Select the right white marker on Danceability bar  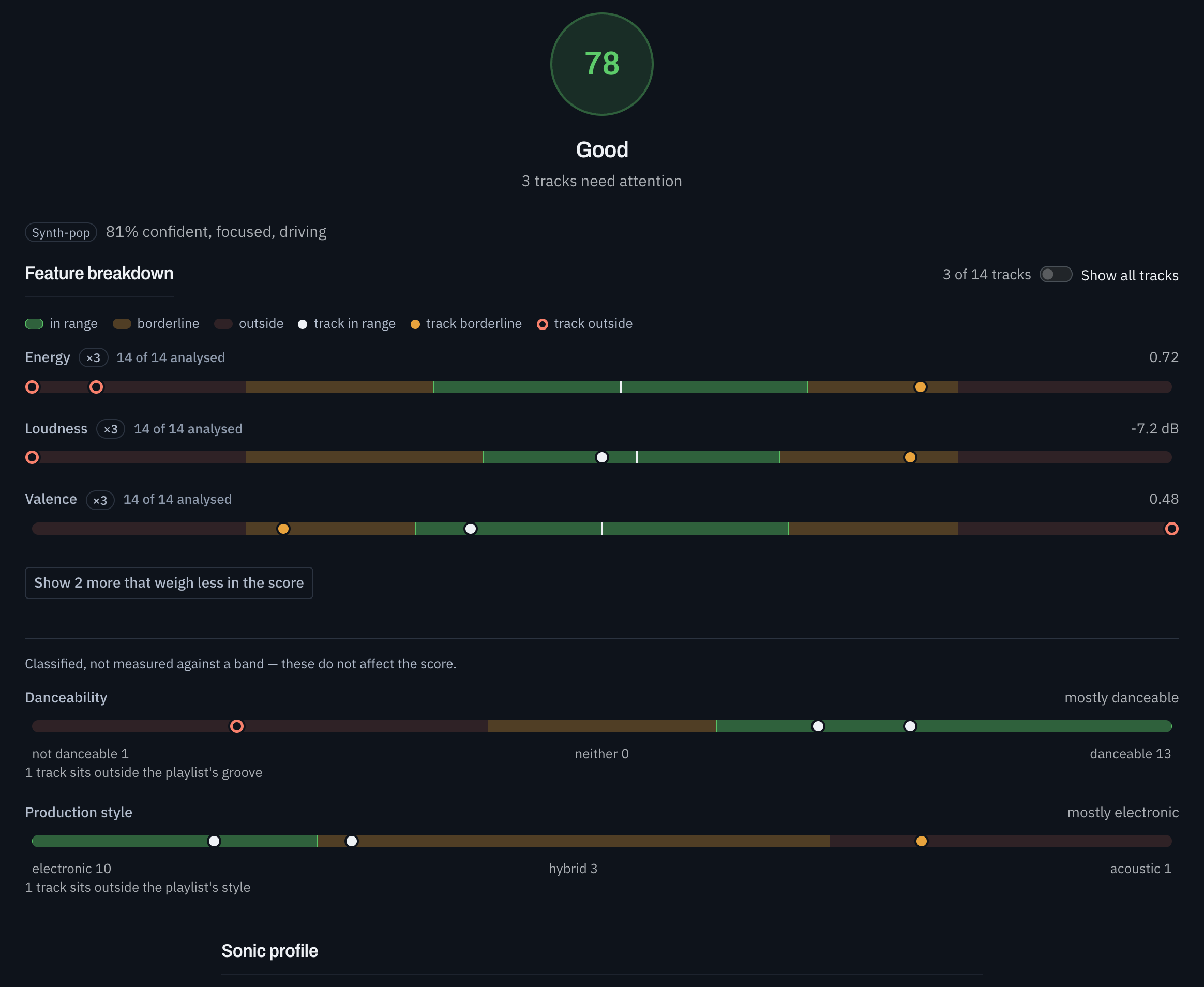point(910,726)
